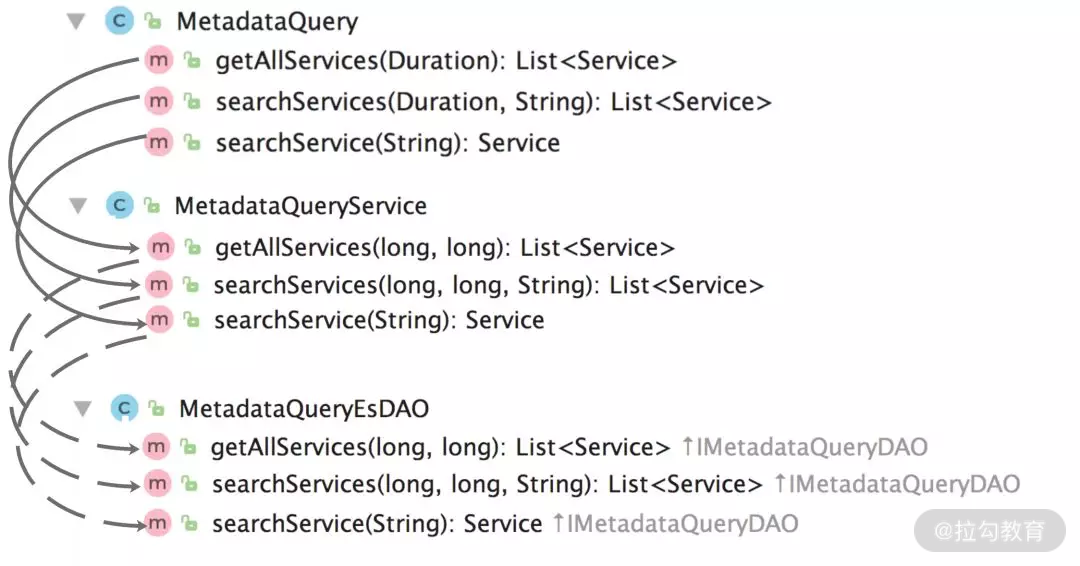The width and height of the screenshot is (1080, 566).
Task: Select getAllServices(Duration): List<Service> method
Action: (x=446, y=61)
